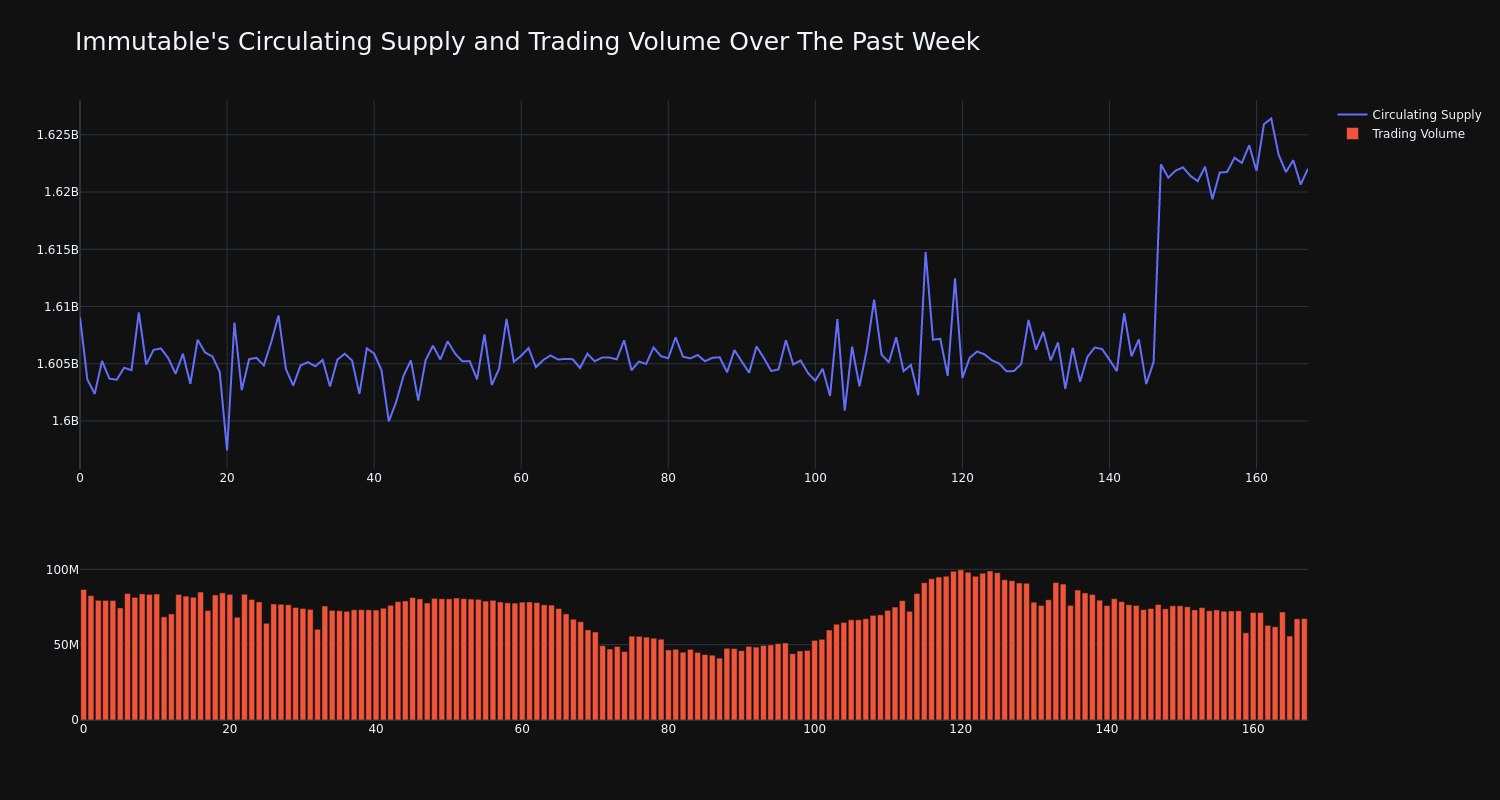The width and height of the screenshot is (1500, 800).
Task: Click the first volume bar at index 0
Action: 83,654
